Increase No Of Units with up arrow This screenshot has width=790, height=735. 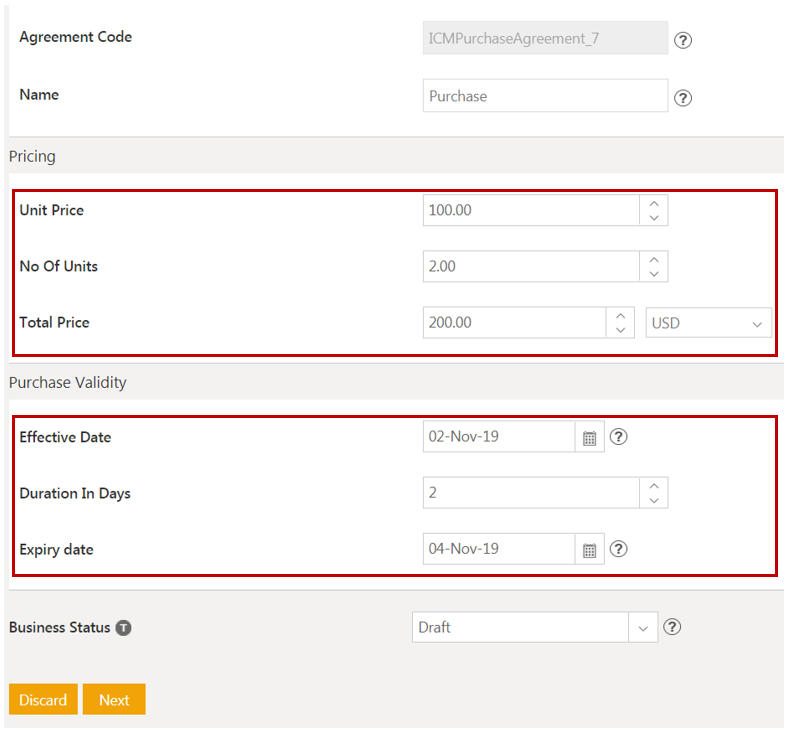(x=653, y=259)
